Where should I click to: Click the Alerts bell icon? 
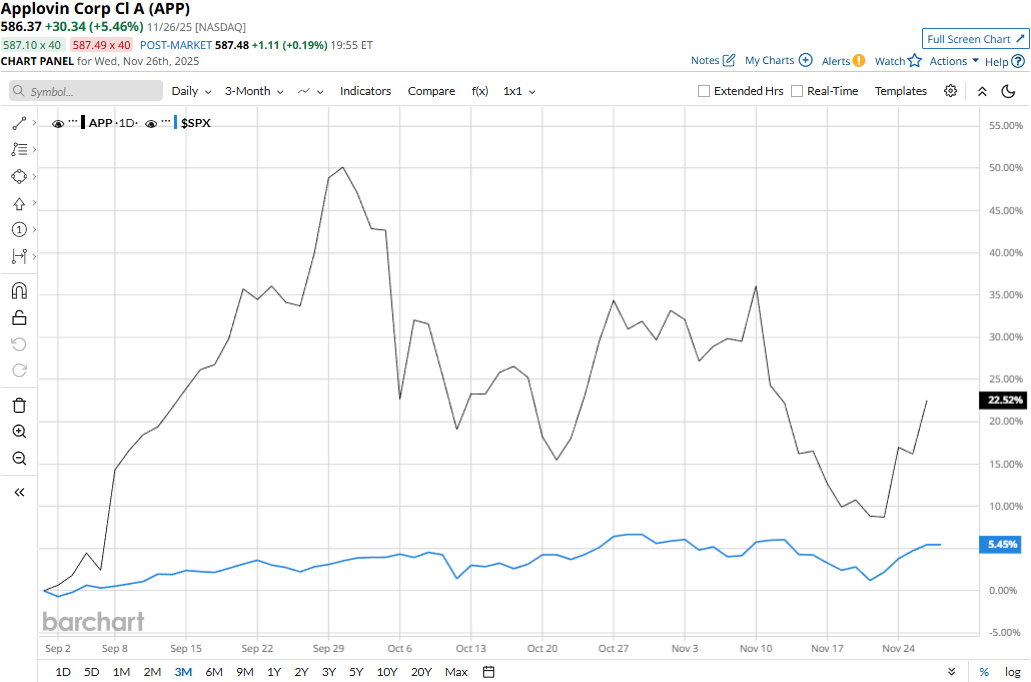click(x=859, y=61)
